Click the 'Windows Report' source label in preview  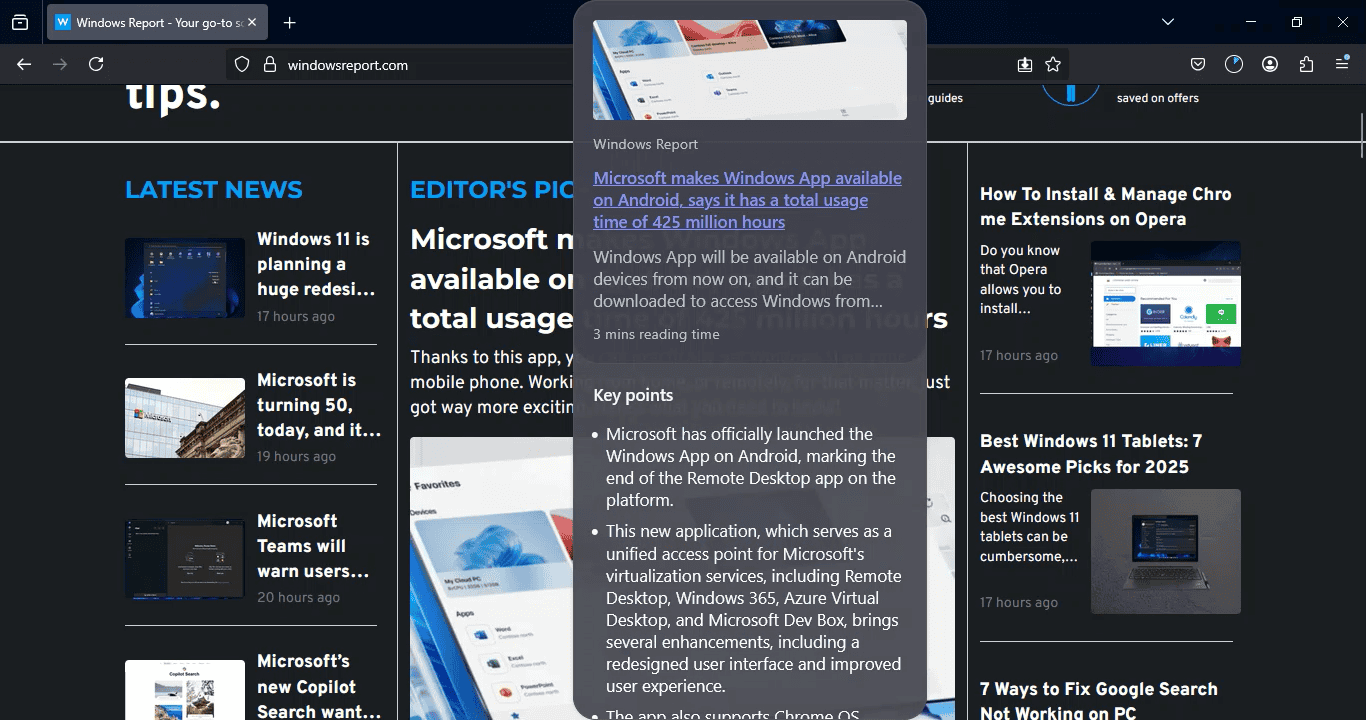645,144
